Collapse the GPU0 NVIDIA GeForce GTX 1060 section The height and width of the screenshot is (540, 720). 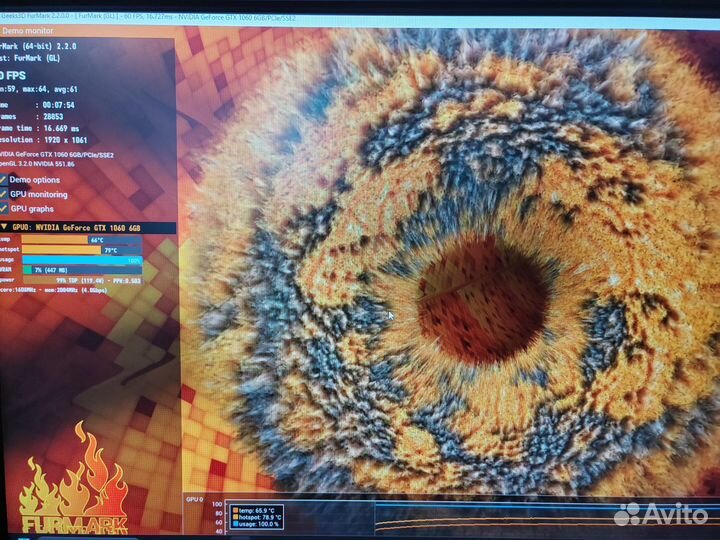(4, 228)
